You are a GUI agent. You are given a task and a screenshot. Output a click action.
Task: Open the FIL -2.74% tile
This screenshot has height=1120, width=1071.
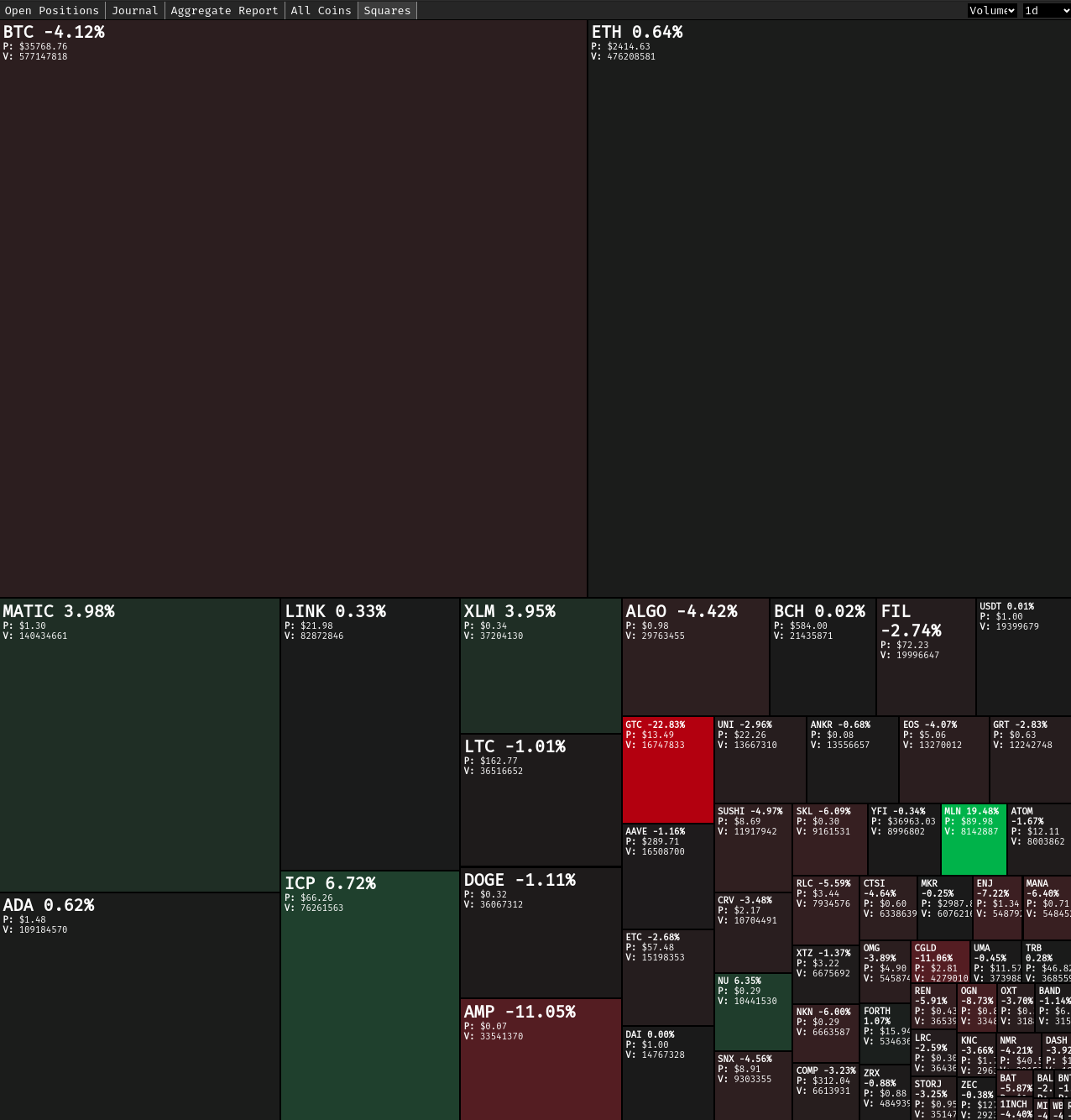coord(927,657)
